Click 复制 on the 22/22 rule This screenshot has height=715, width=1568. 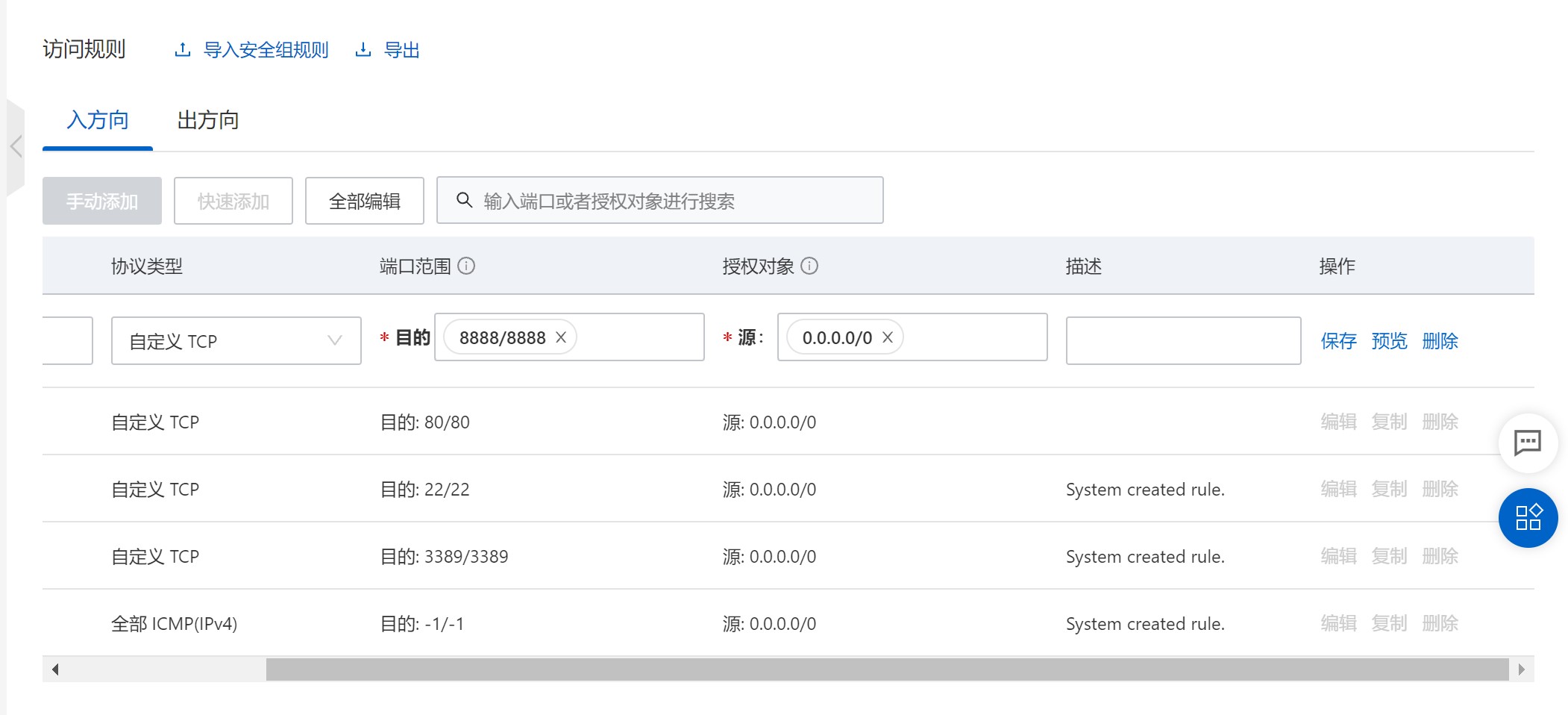click(1390, 489)
